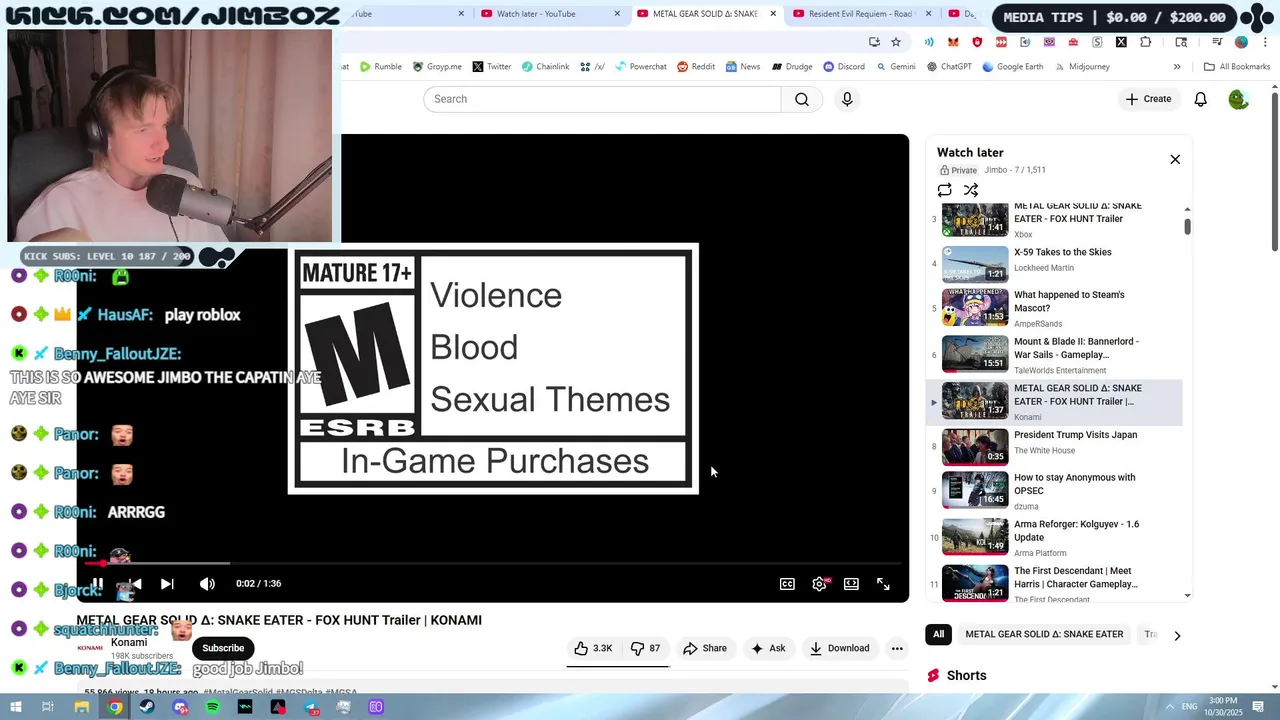This screenshot has height=720, width=1280.
Task: Open the Chainlink bookmark
Action: click(545, 67)
